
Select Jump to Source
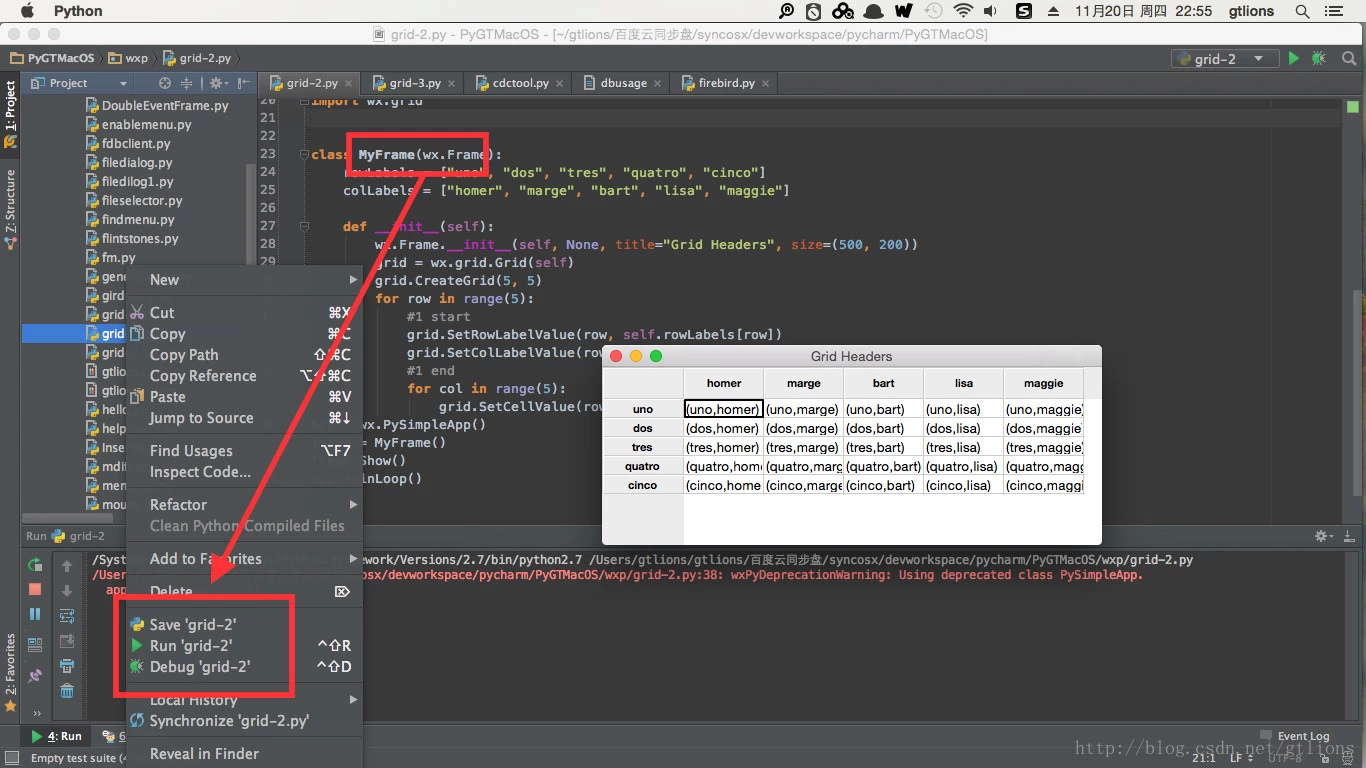click(x=242, y=418)
